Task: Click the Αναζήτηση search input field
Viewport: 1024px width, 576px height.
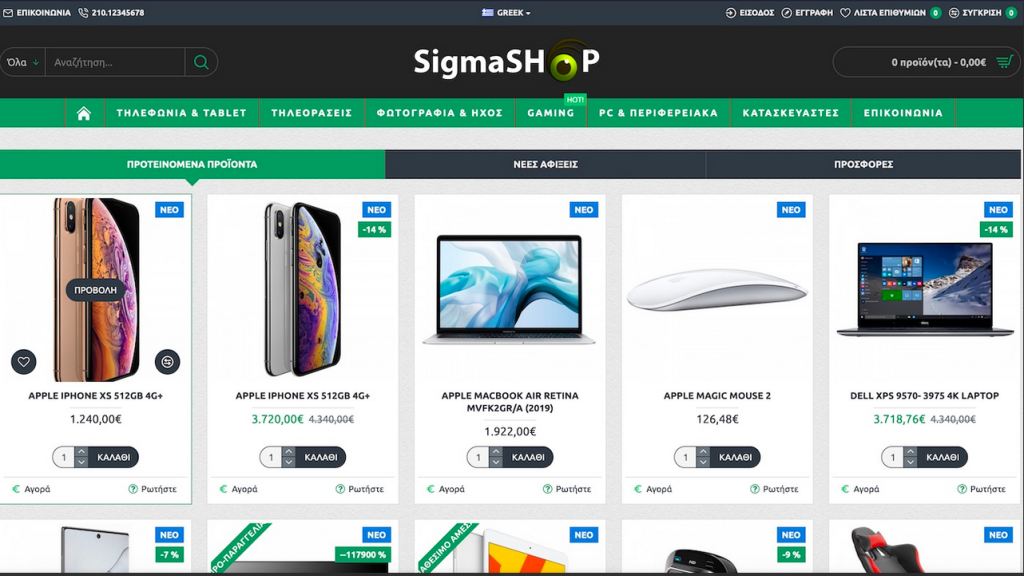Action: [115, 62]
